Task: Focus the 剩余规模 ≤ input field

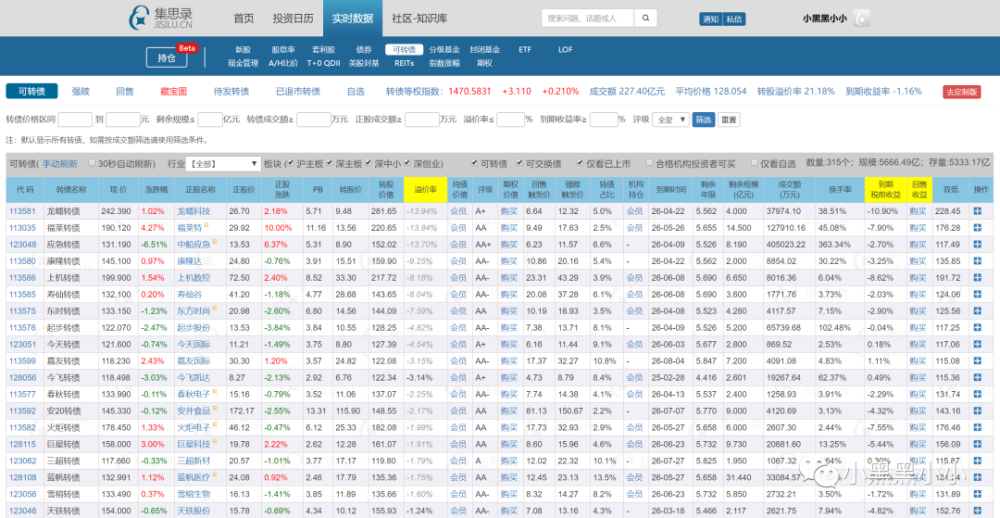Action: coord(210,119)
